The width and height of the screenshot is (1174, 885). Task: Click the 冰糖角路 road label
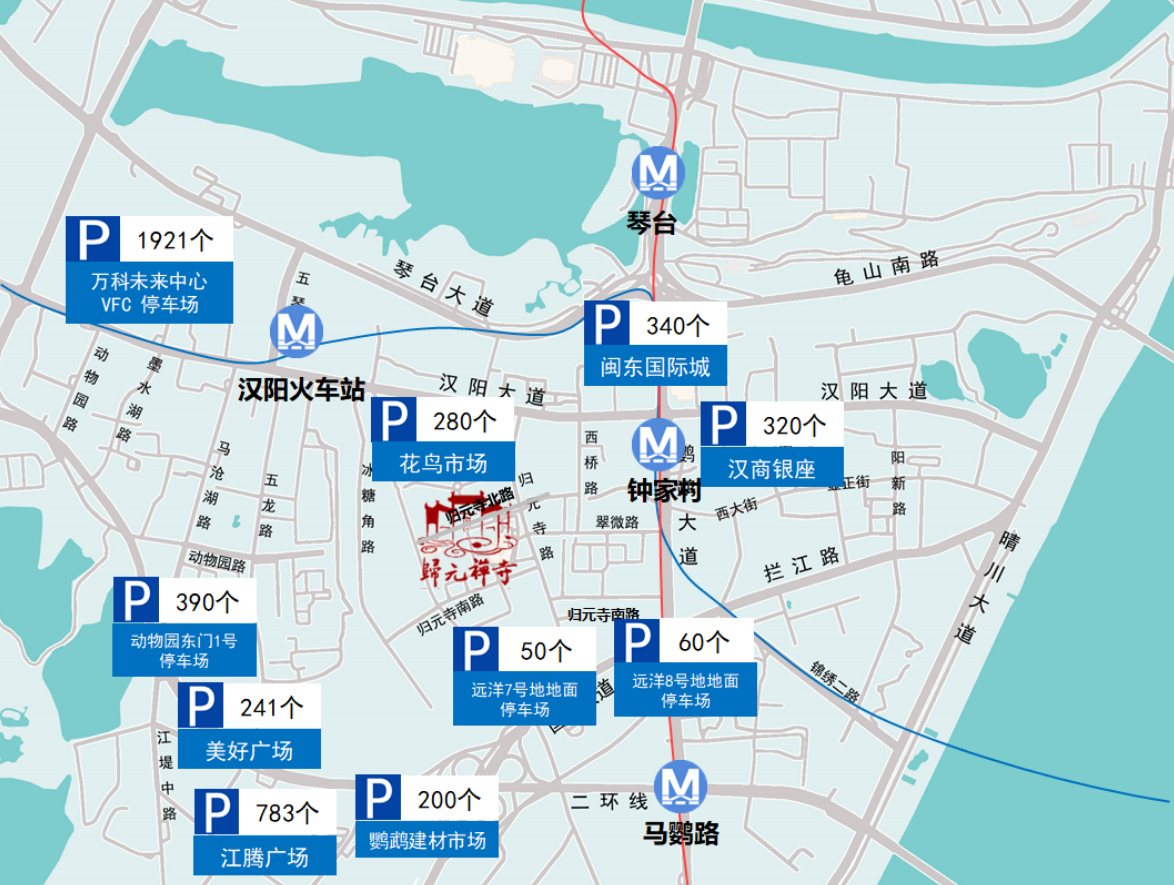click(368, 508)
